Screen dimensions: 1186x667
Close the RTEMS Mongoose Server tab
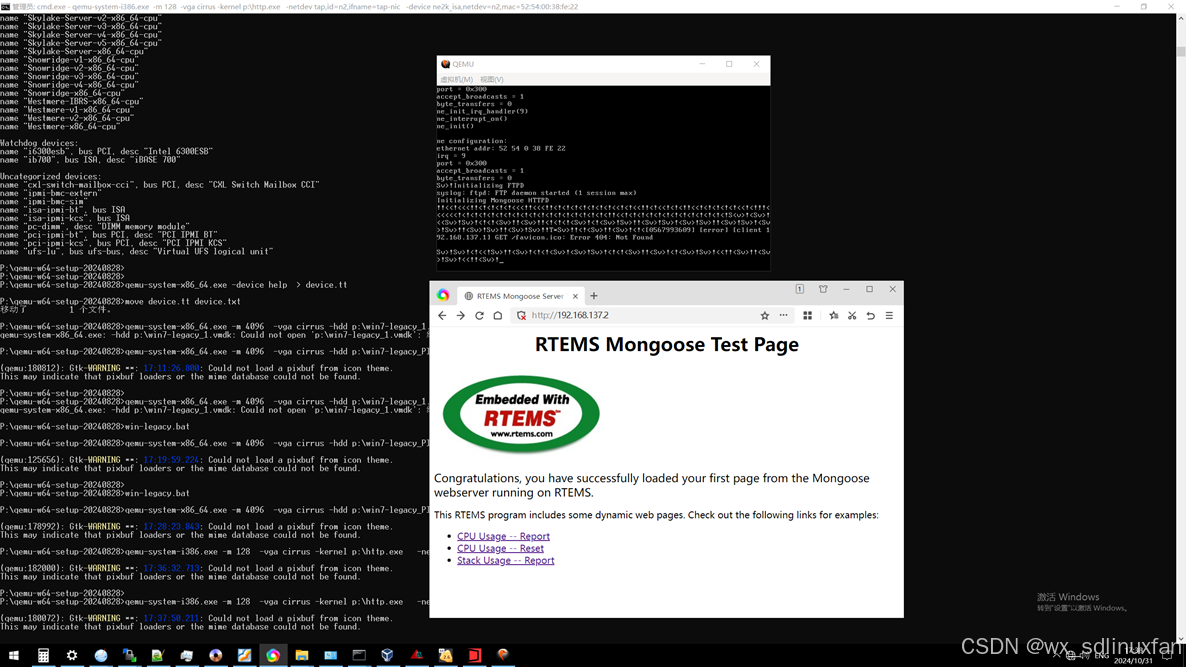[575, 296]
